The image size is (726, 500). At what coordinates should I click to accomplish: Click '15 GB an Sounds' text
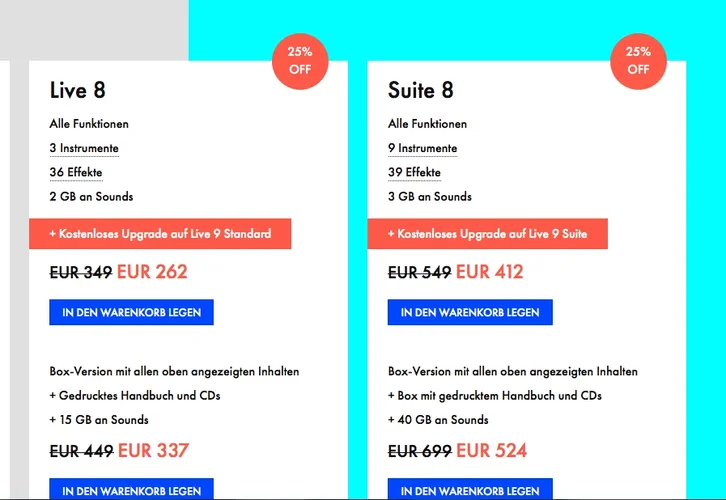(x=99, y=420)
